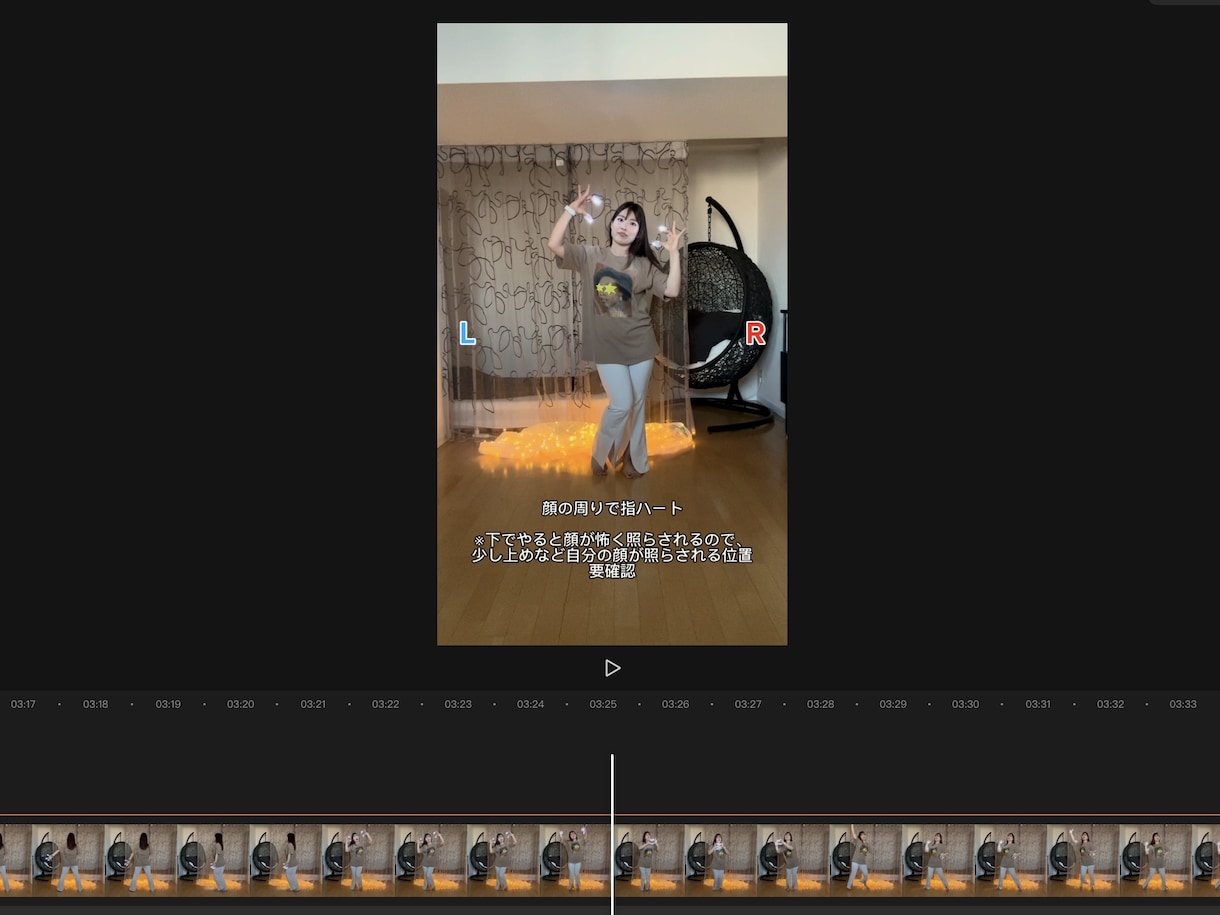Click the 03:31 time label
Screen dimensions: 1220x915
[1038, 704]
